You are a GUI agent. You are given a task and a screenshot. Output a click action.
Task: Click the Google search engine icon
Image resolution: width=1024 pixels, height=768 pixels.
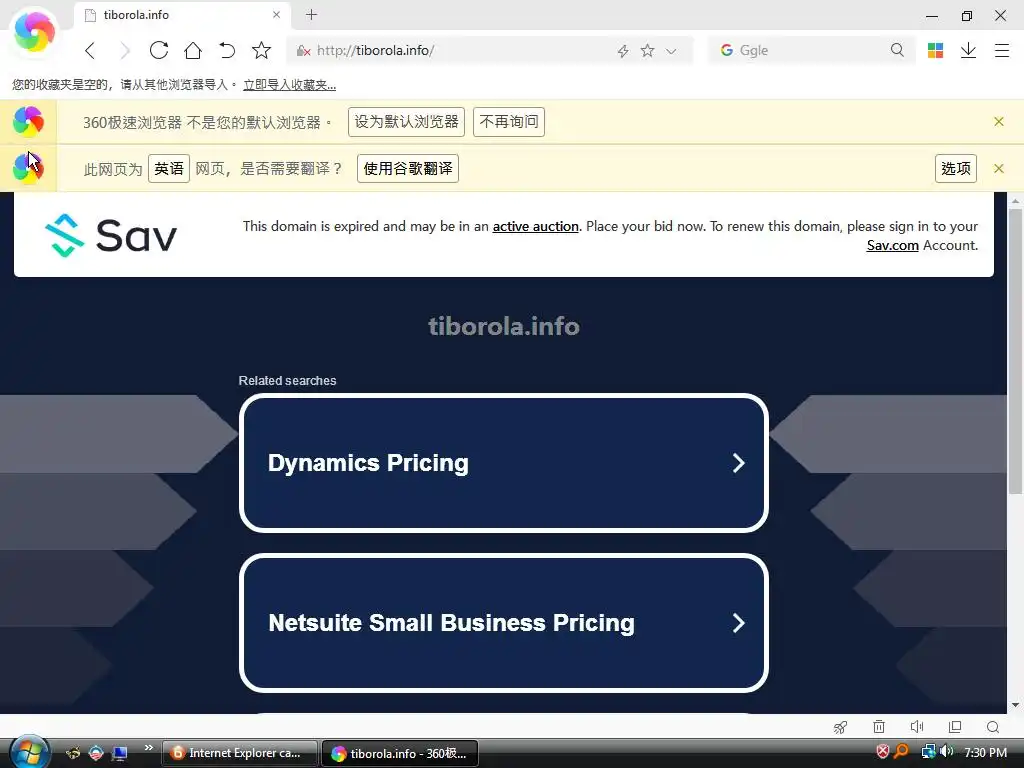pyautogui.click(x=726, y=50)
